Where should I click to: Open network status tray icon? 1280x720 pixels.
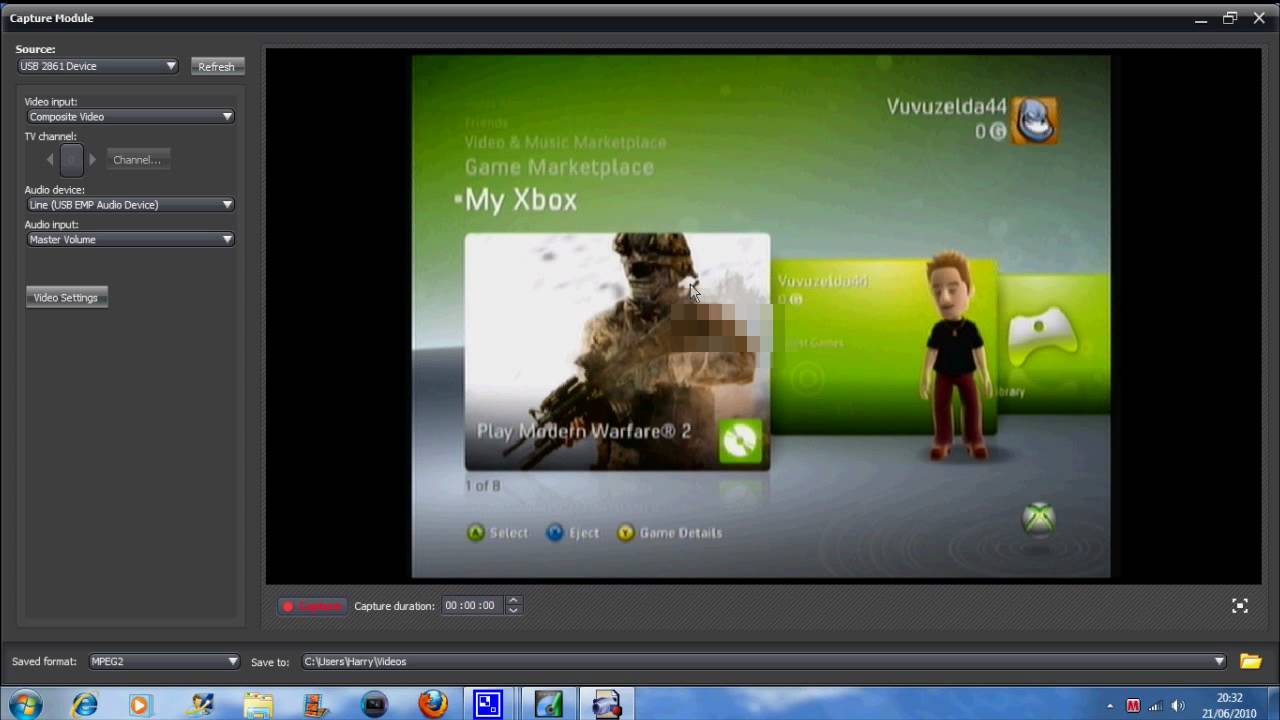pyautogui.click(x=1155, y=706)
